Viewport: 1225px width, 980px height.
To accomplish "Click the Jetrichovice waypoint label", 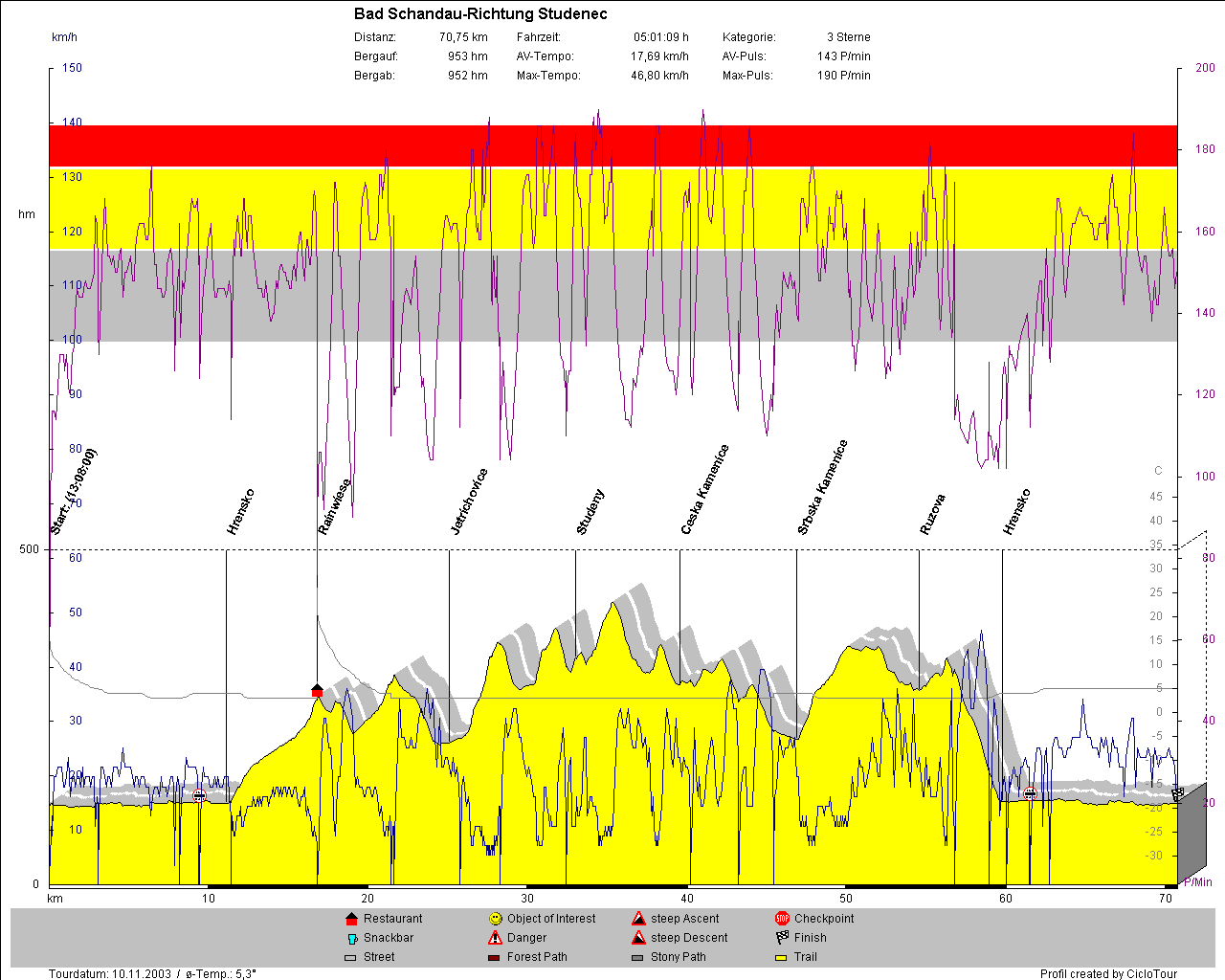I will tap(469, 501).
